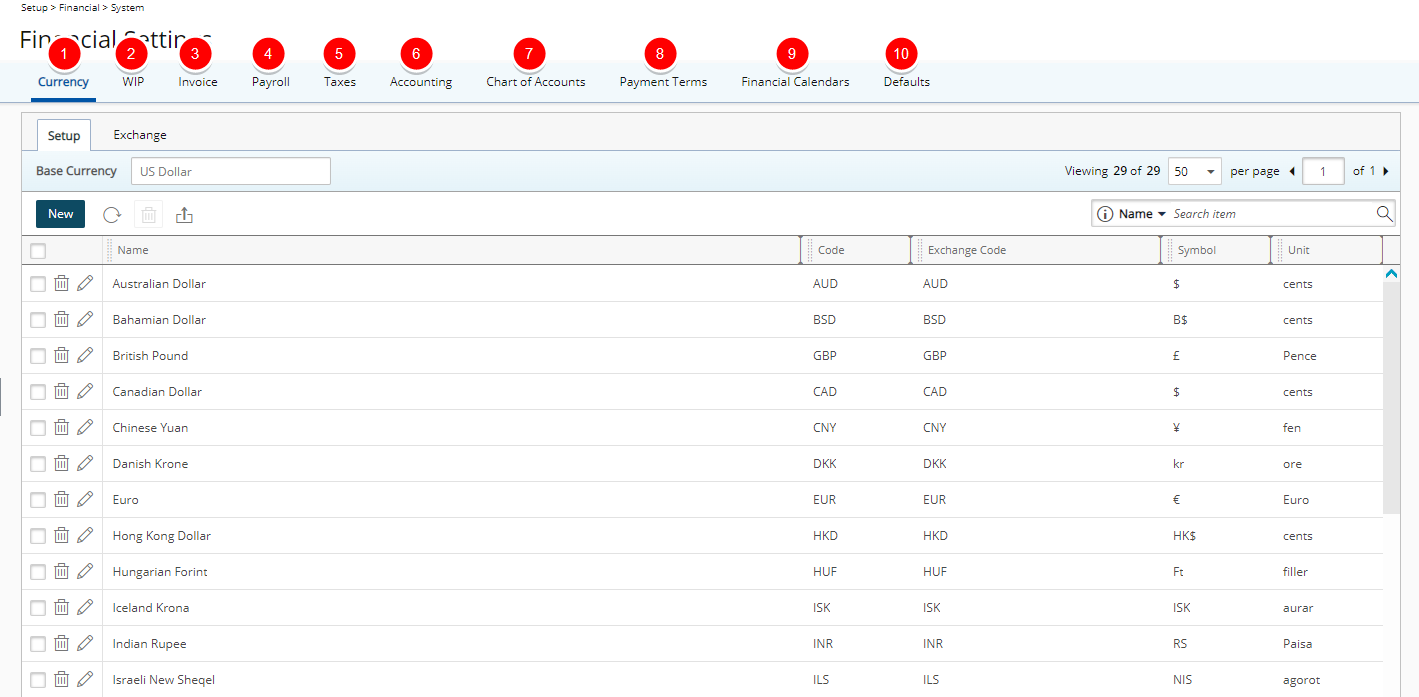Check the Bahamian Dollar row checkbox

coord(38,320)
